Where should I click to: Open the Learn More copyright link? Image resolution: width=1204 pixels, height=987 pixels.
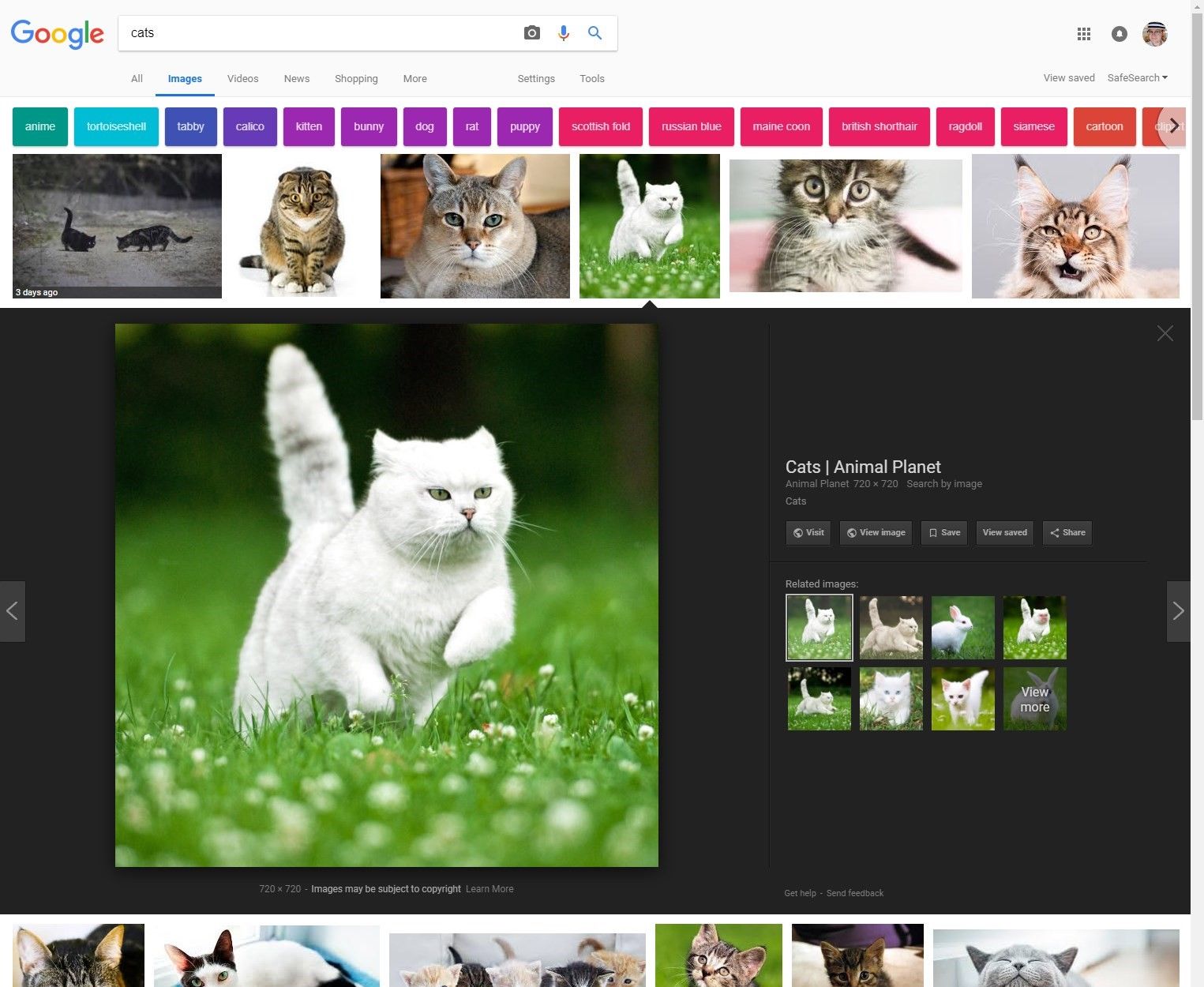point(489,888)
